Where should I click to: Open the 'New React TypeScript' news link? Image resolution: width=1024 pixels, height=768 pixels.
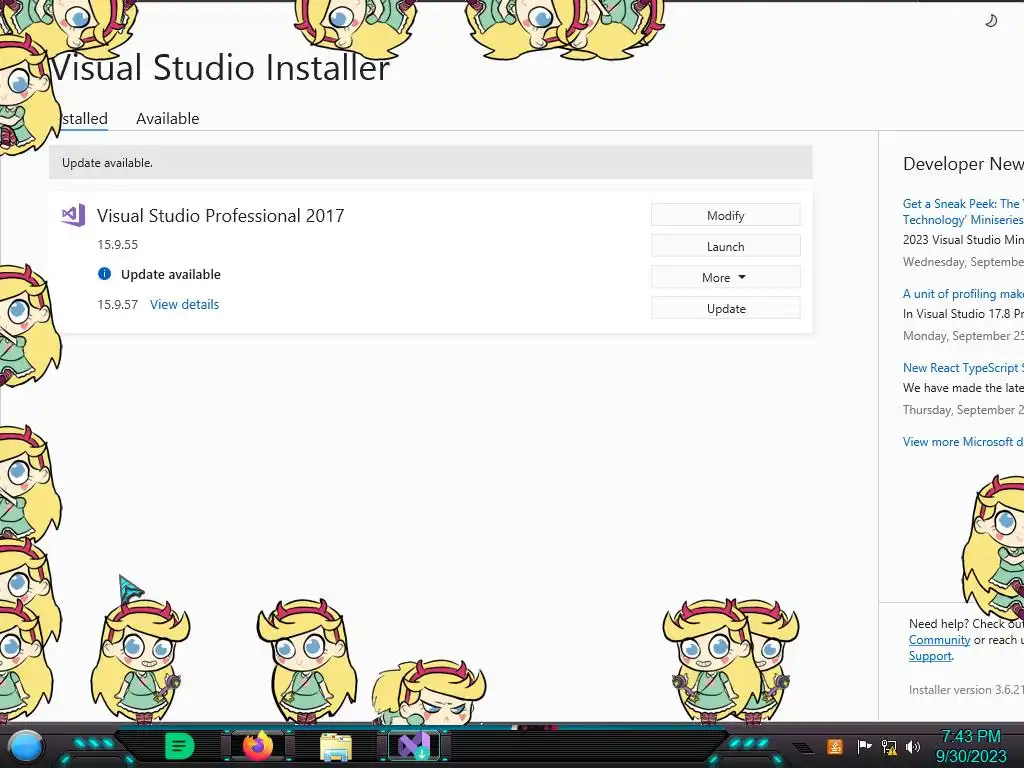point(963,368)
